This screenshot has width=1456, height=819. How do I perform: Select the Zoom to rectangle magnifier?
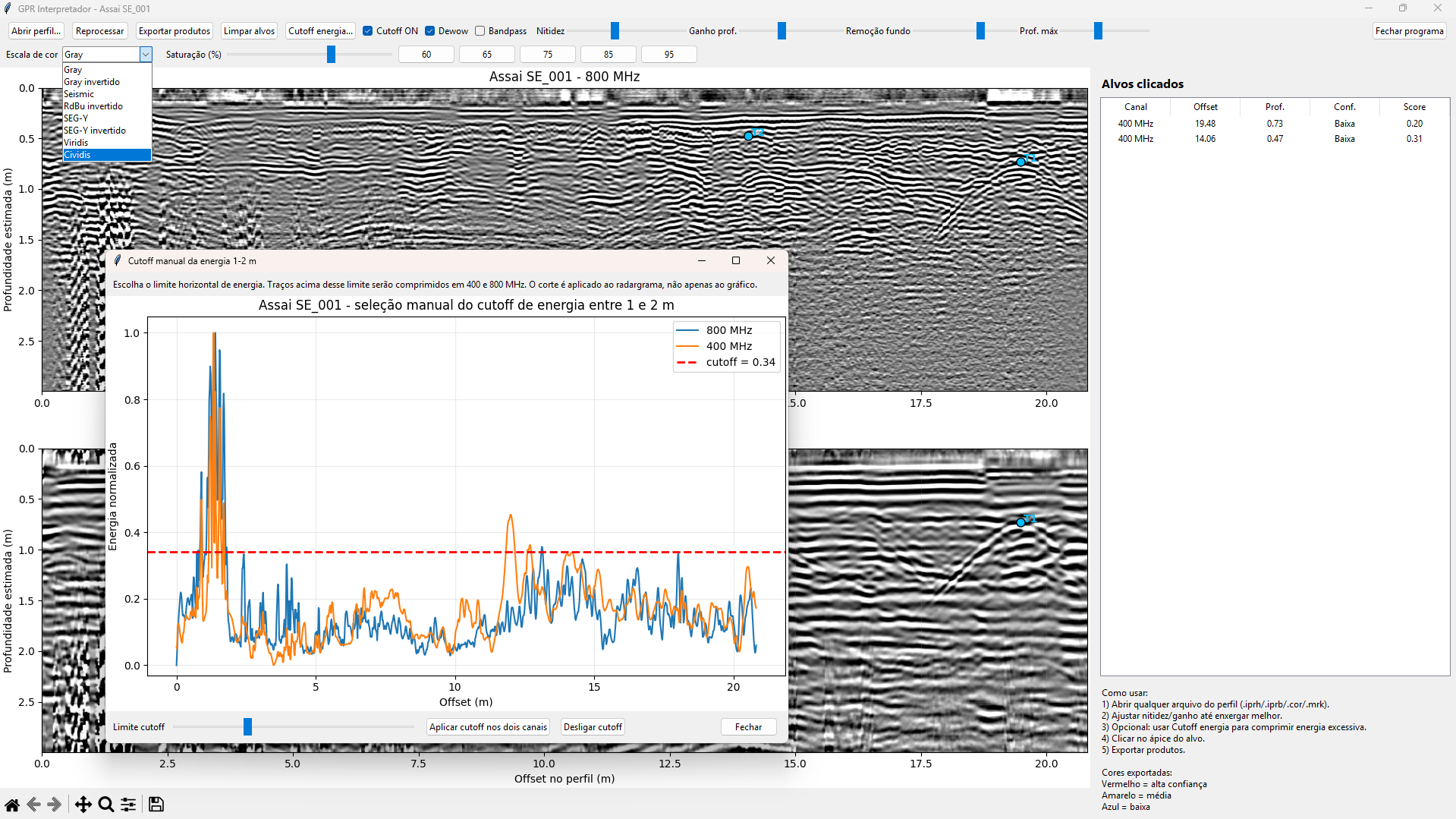(x=106, y=805)
